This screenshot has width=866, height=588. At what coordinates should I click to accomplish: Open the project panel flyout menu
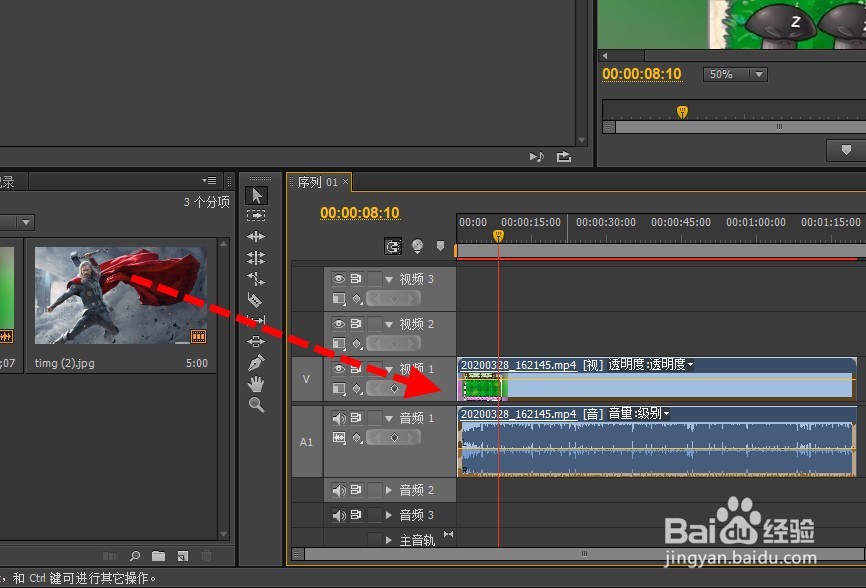click(209, 181)
